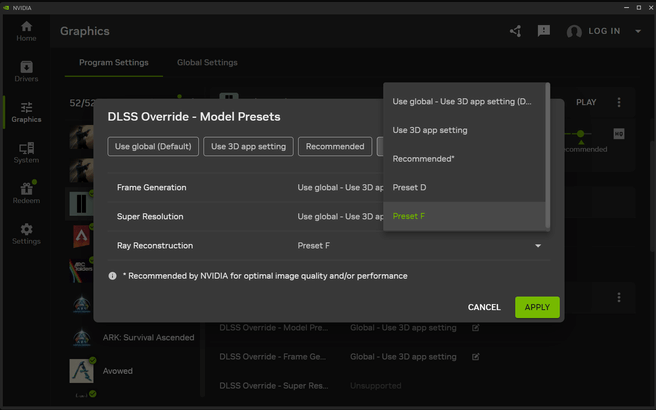
Task: Click the dropdown list scrollbar
Action: coord(548,156)
